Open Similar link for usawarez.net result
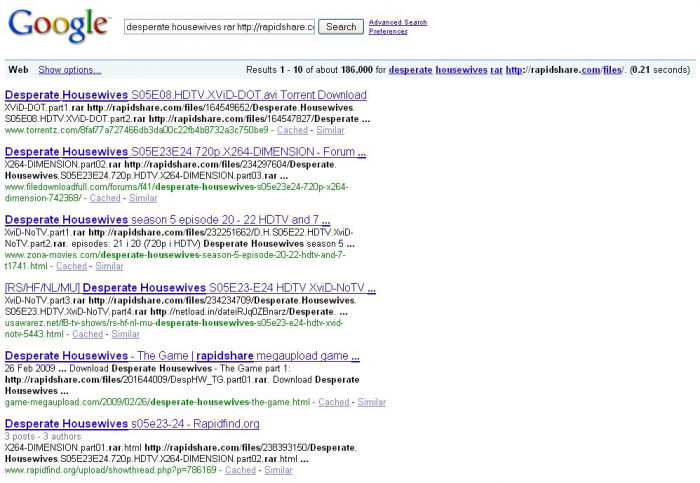The width and height of the screenshot is (700, 483). click(x=125, y=334)
